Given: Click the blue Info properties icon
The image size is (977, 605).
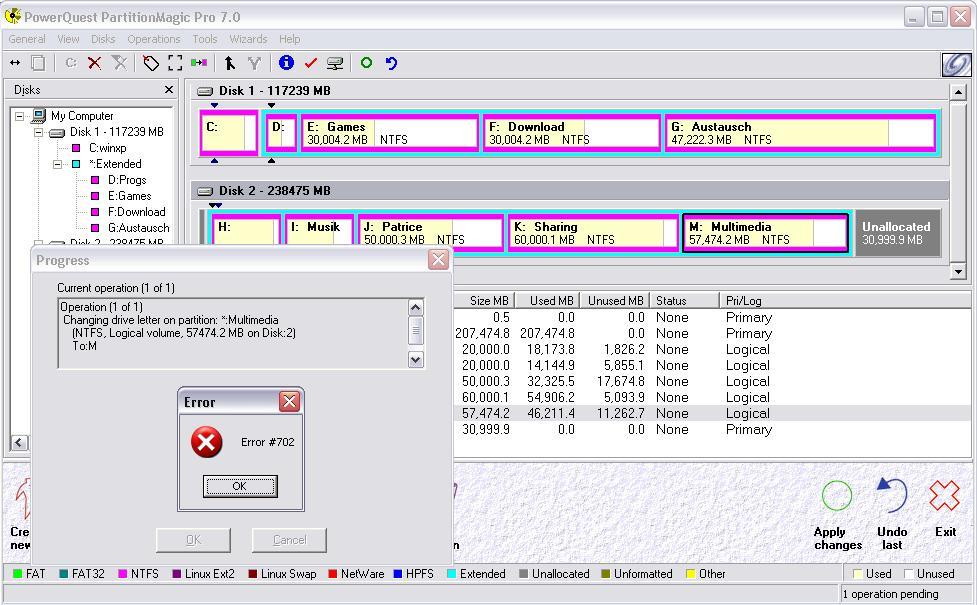Looking at the screenshot, I should (x=286, y=62).
